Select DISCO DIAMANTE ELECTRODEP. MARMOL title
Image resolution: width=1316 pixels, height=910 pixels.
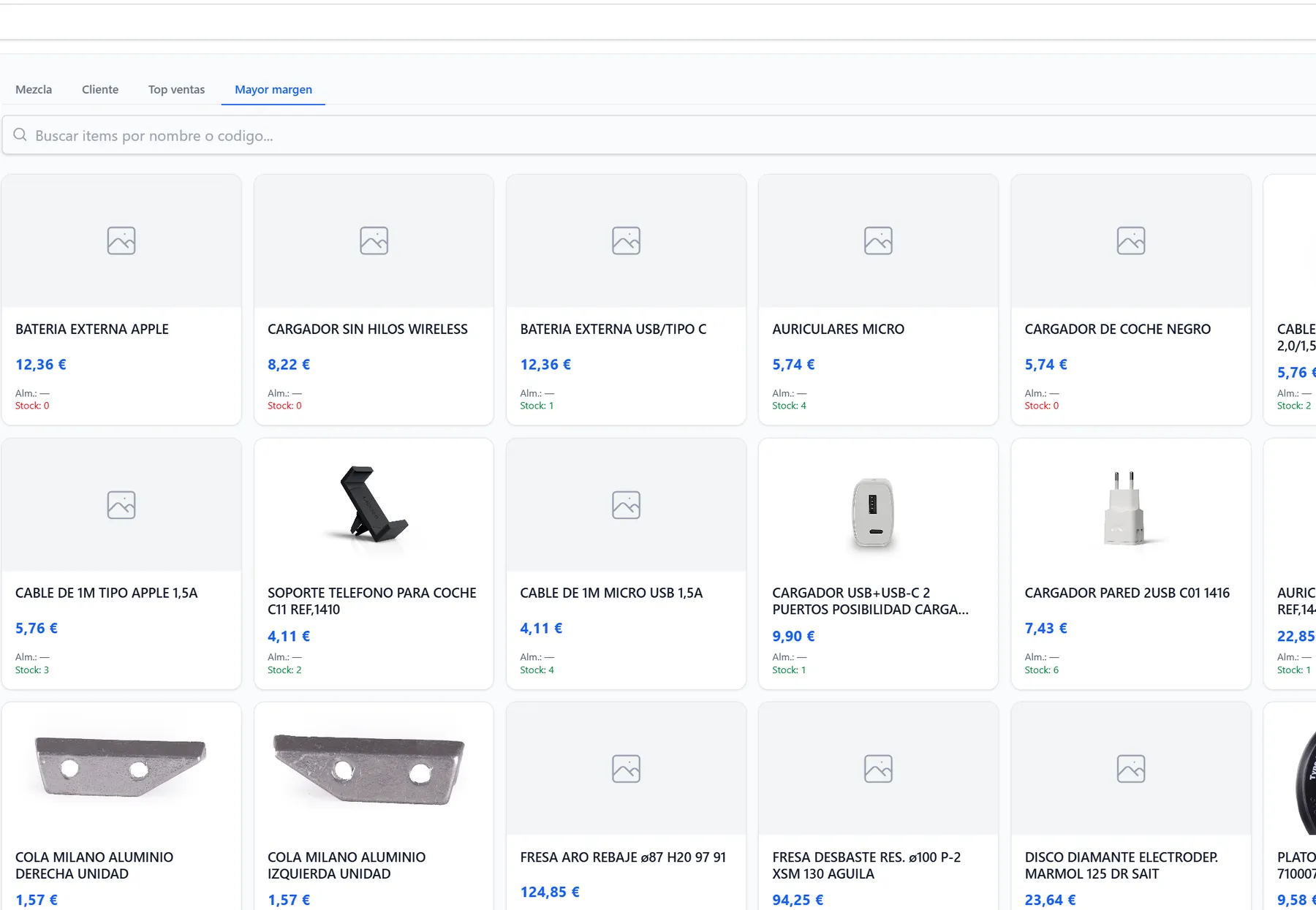click(x=1122, y=865)
